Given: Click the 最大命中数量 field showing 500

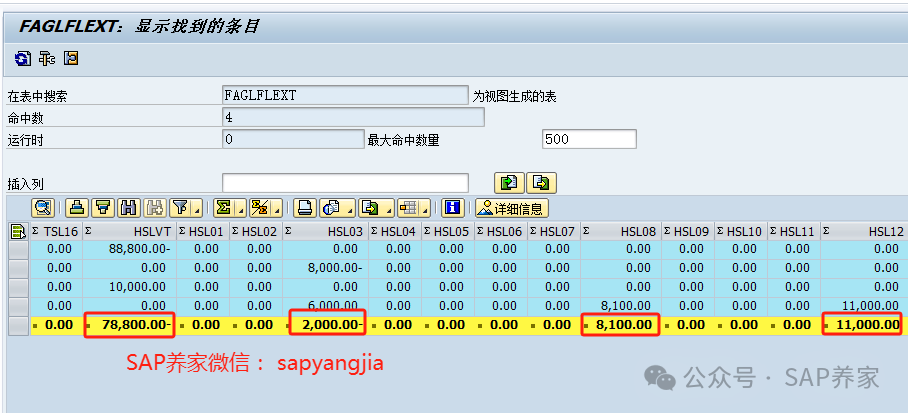Looking at the screenshot, I should (x=589, y=139).
